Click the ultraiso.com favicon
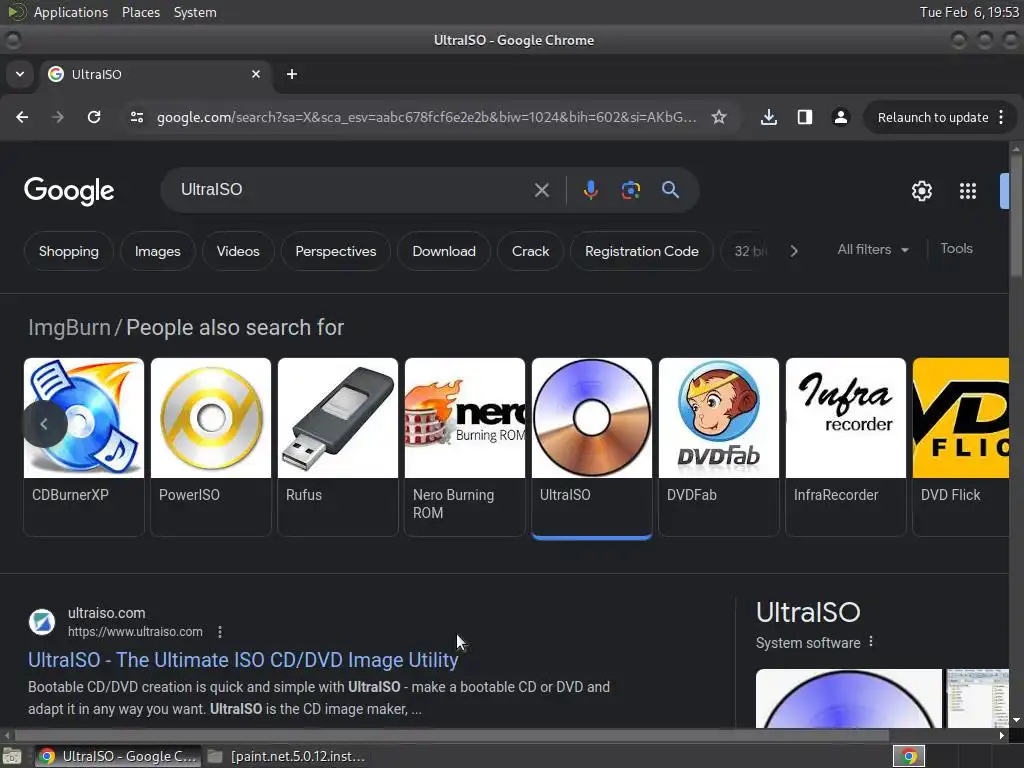Viewport: 1024px width, 768px height. (42, 622)
